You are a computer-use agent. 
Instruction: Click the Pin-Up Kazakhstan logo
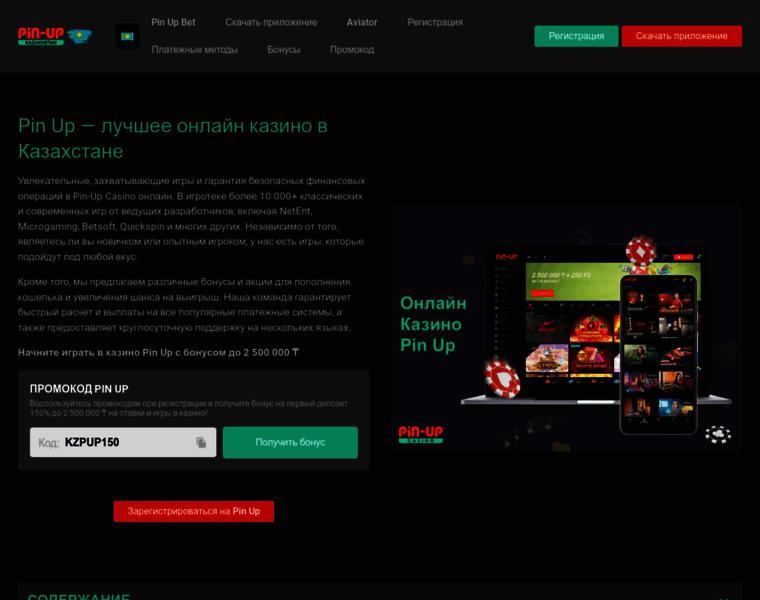[54, 36]
